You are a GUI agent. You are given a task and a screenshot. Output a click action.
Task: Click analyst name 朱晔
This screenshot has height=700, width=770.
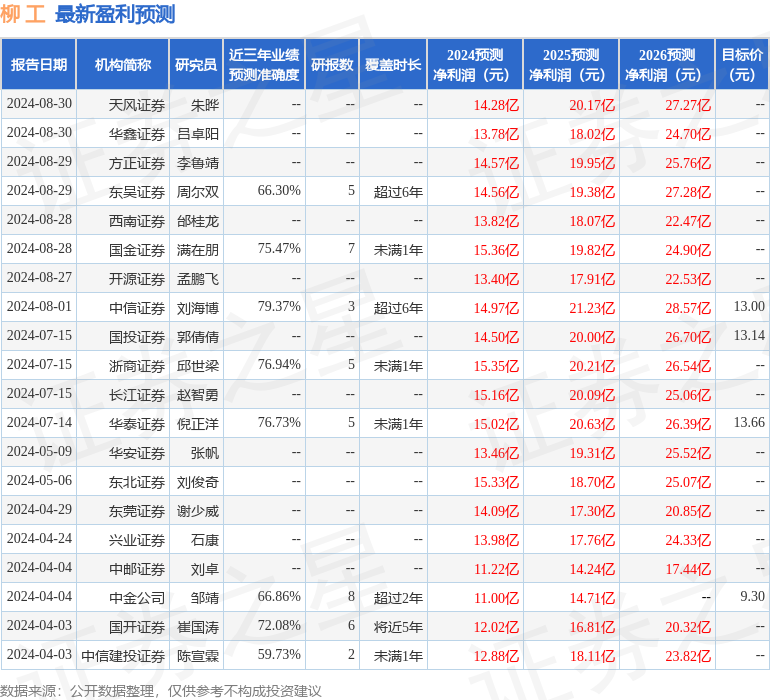(205, 105)
